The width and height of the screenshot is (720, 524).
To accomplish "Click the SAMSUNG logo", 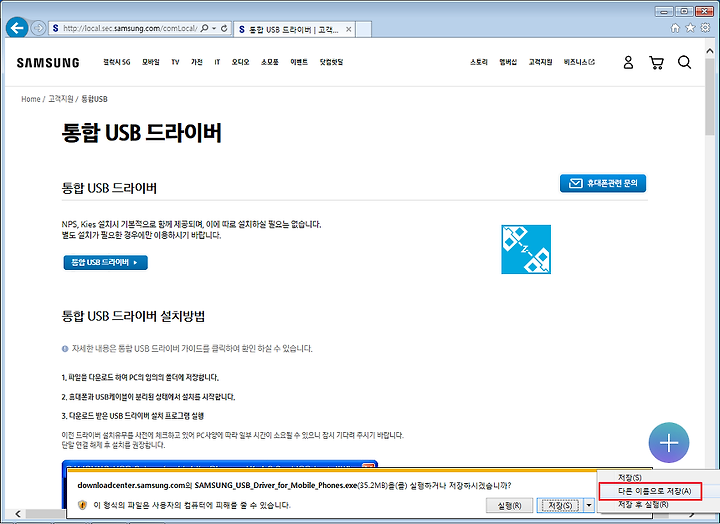I will [48, 62].
